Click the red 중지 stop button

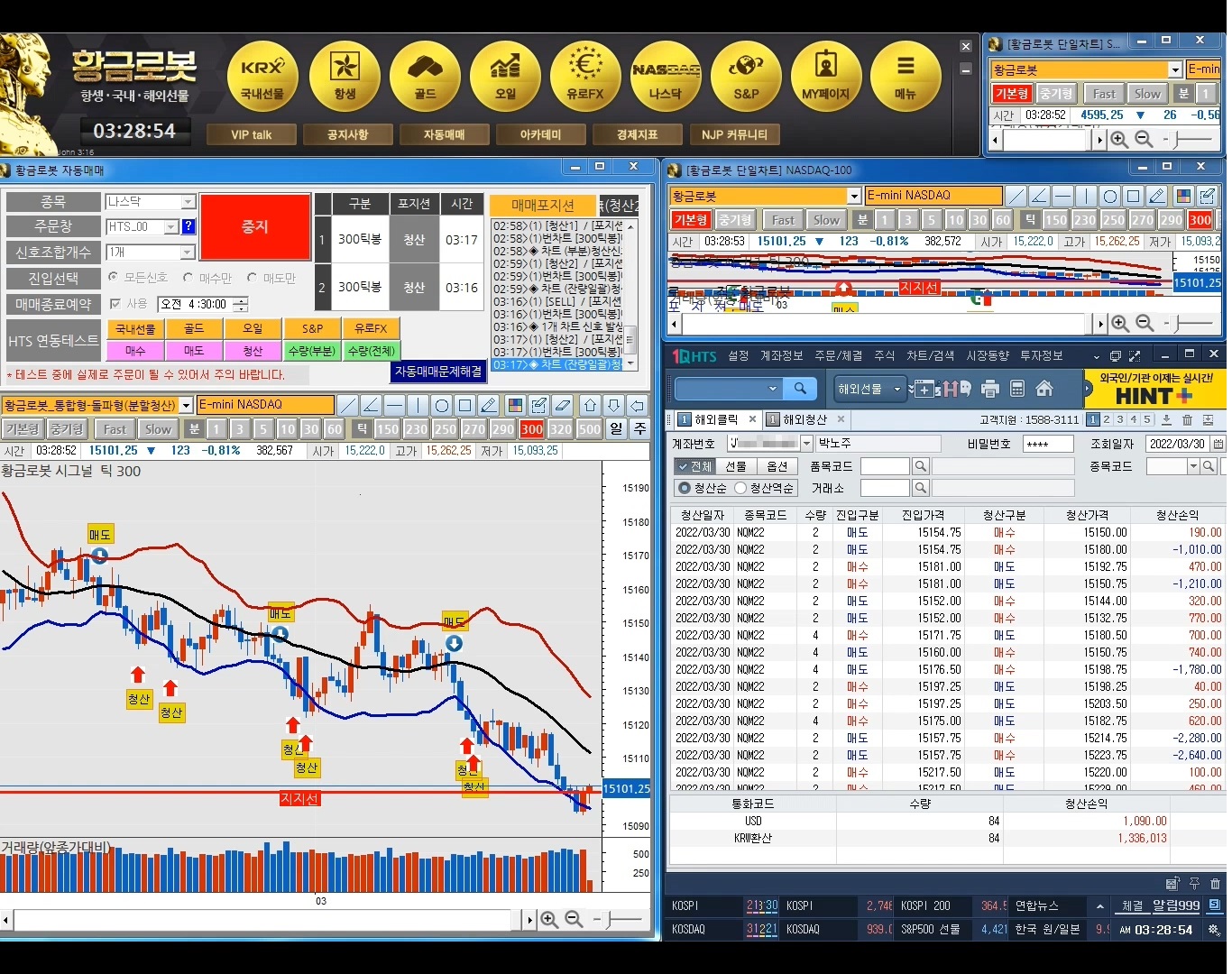pos(254,227)
